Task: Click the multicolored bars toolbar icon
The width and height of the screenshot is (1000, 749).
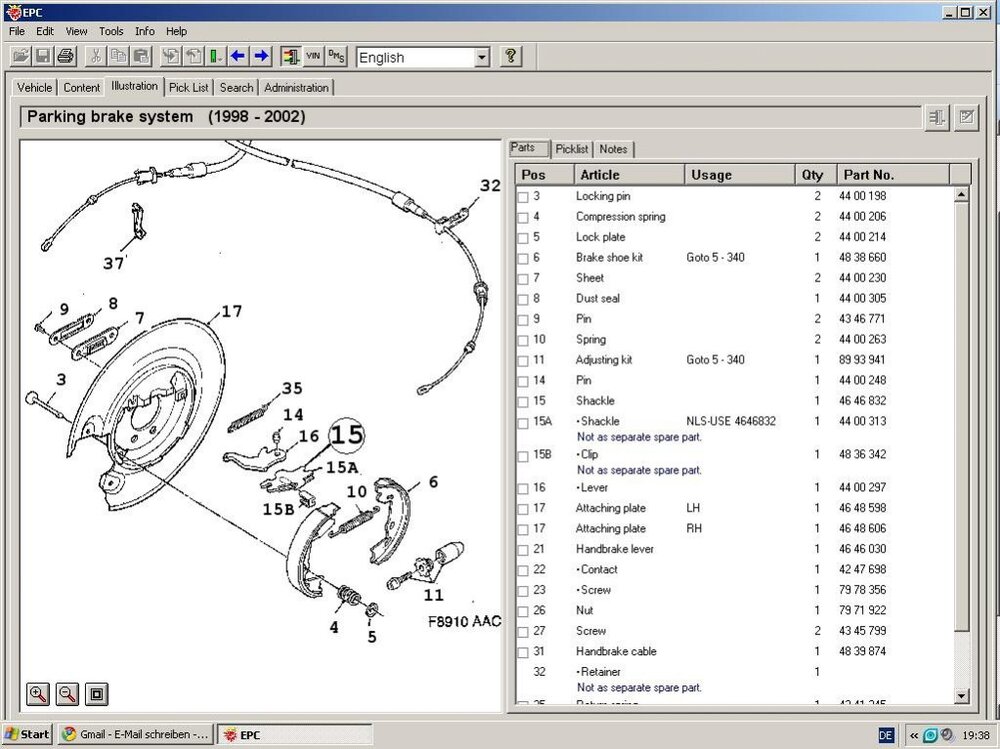Action: pyautogui.click(x=290, y=56)
